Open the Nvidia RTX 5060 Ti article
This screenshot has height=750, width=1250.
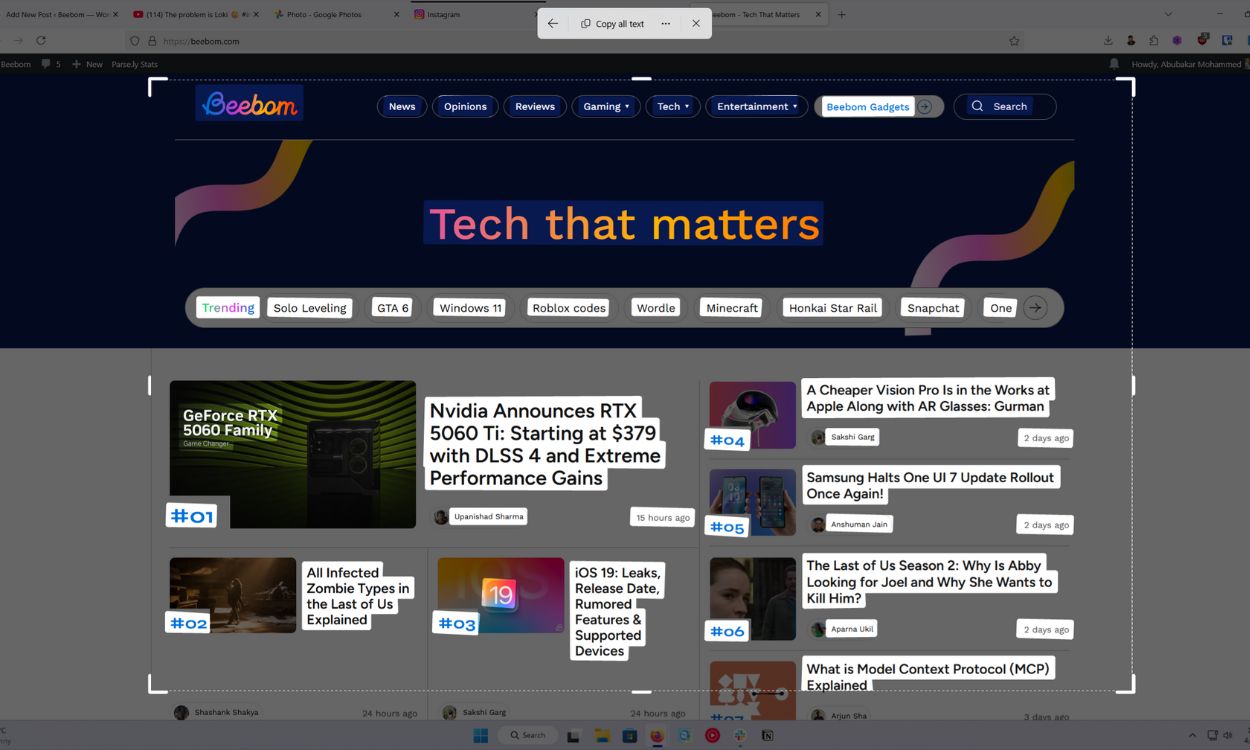pos(545,444)
